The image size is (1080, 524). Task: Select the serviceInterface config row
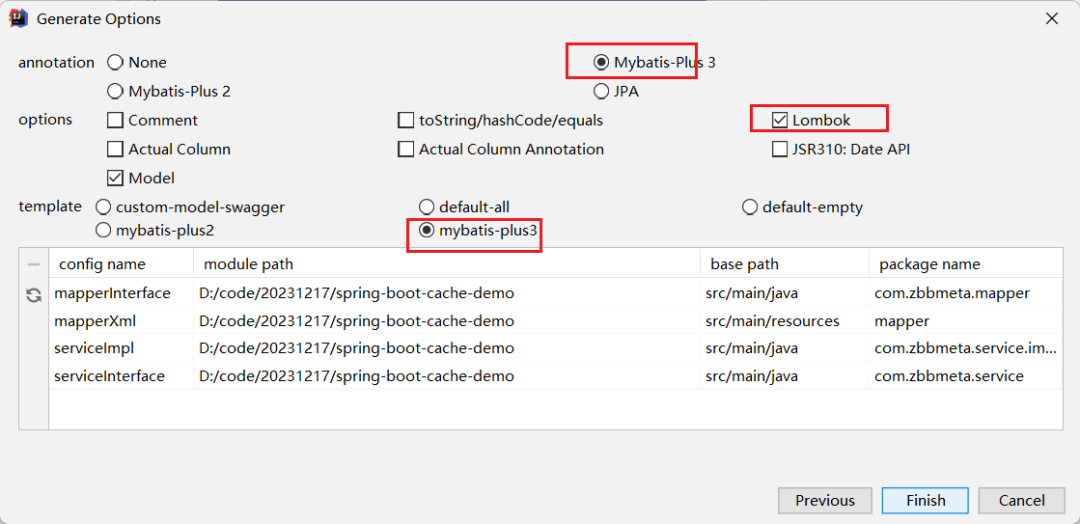pyautogui.click(x=121, y=376)
